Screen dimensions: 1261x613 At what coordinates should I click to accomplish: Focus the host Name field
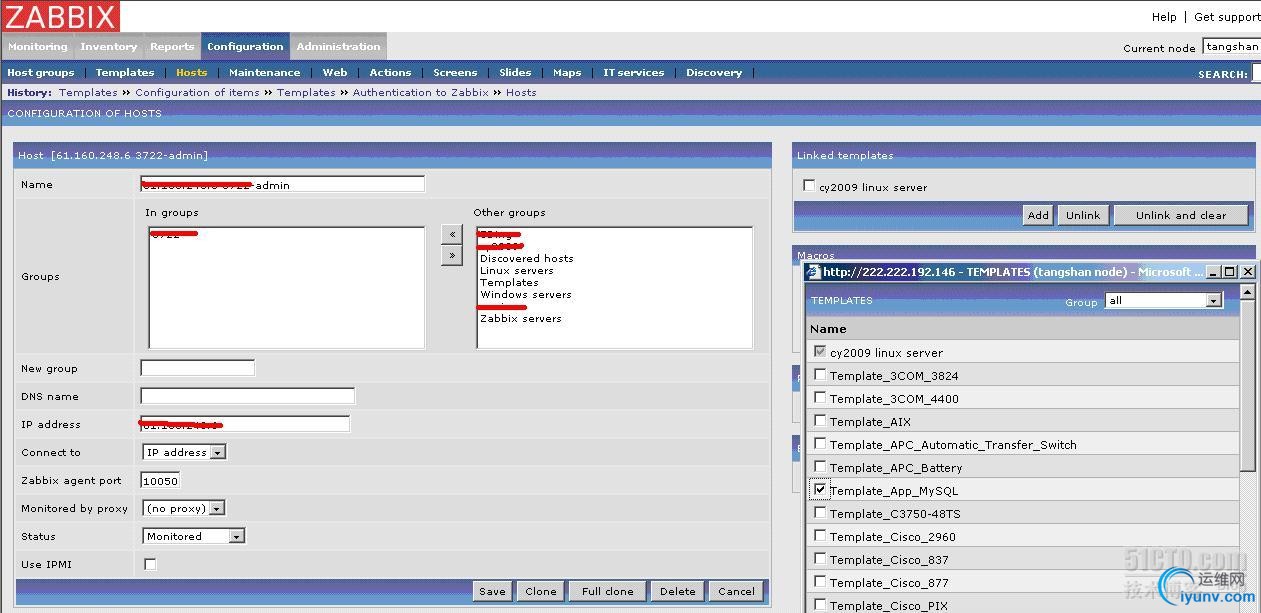coord(283,184)
